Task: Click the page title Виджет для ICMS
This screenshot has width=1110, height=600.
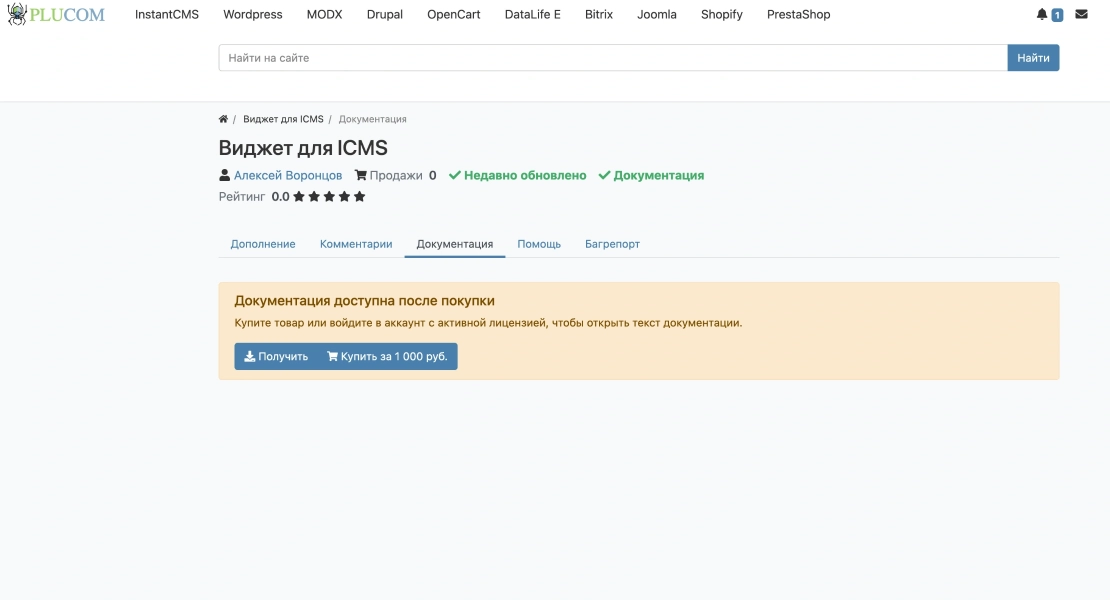Action: point(303,148)
